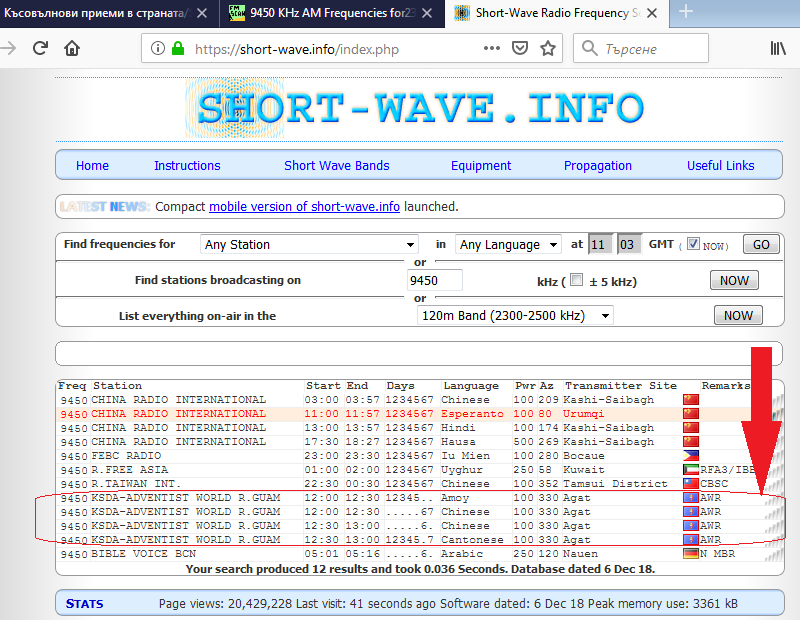Close the 9450 KHz AM Frequencies tab
This screenshot has height=620, width=800.
pyautogui.click(x=427, y=13)
